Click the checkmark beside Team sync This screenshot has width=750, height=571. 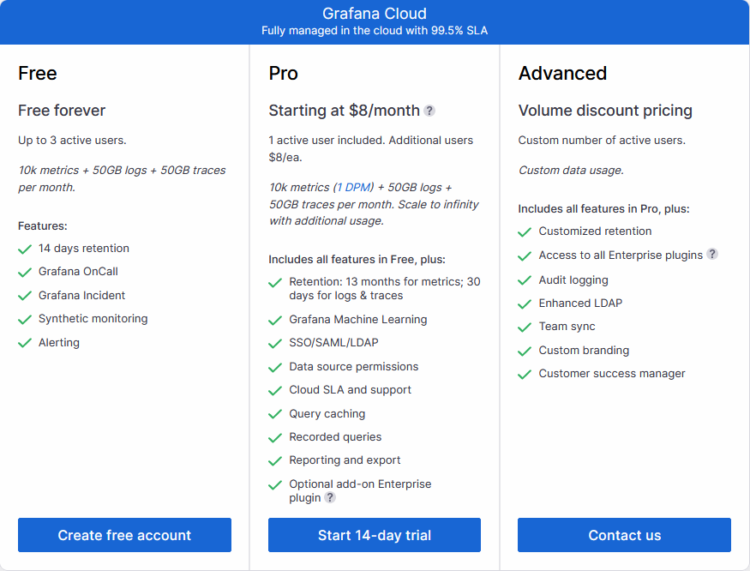pyautogui.click(x=525, y=328)
